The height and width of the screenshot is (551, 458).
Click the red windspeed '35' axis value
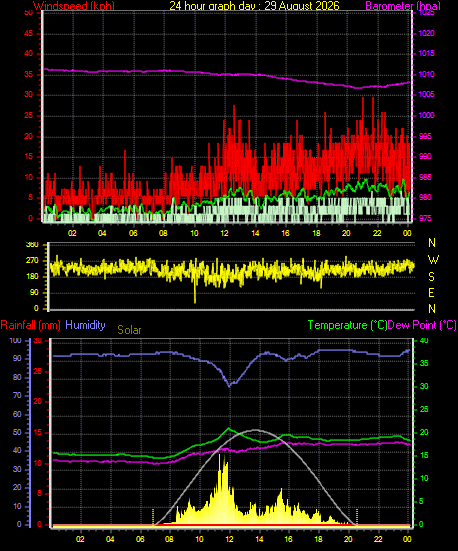tap(28, 74)
